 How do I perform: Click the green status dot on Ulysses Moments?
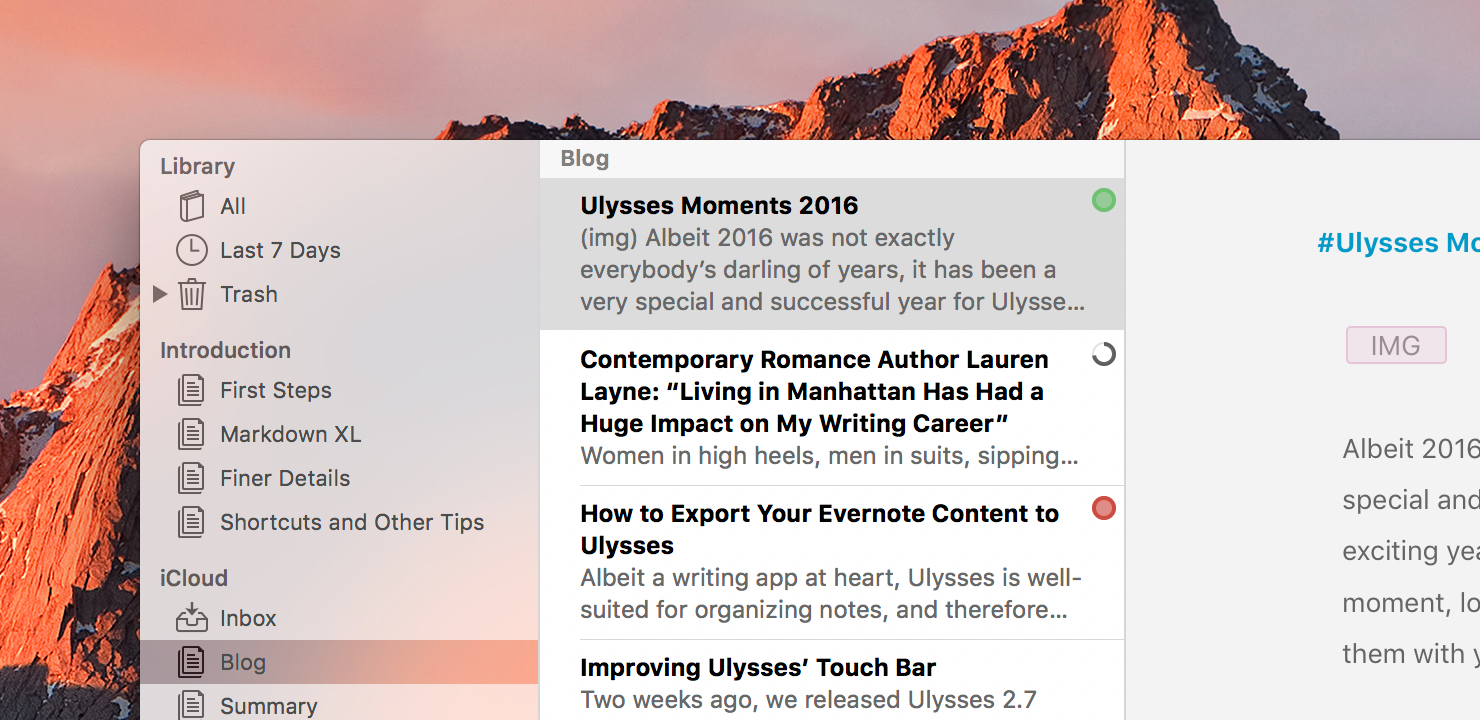1103,201
